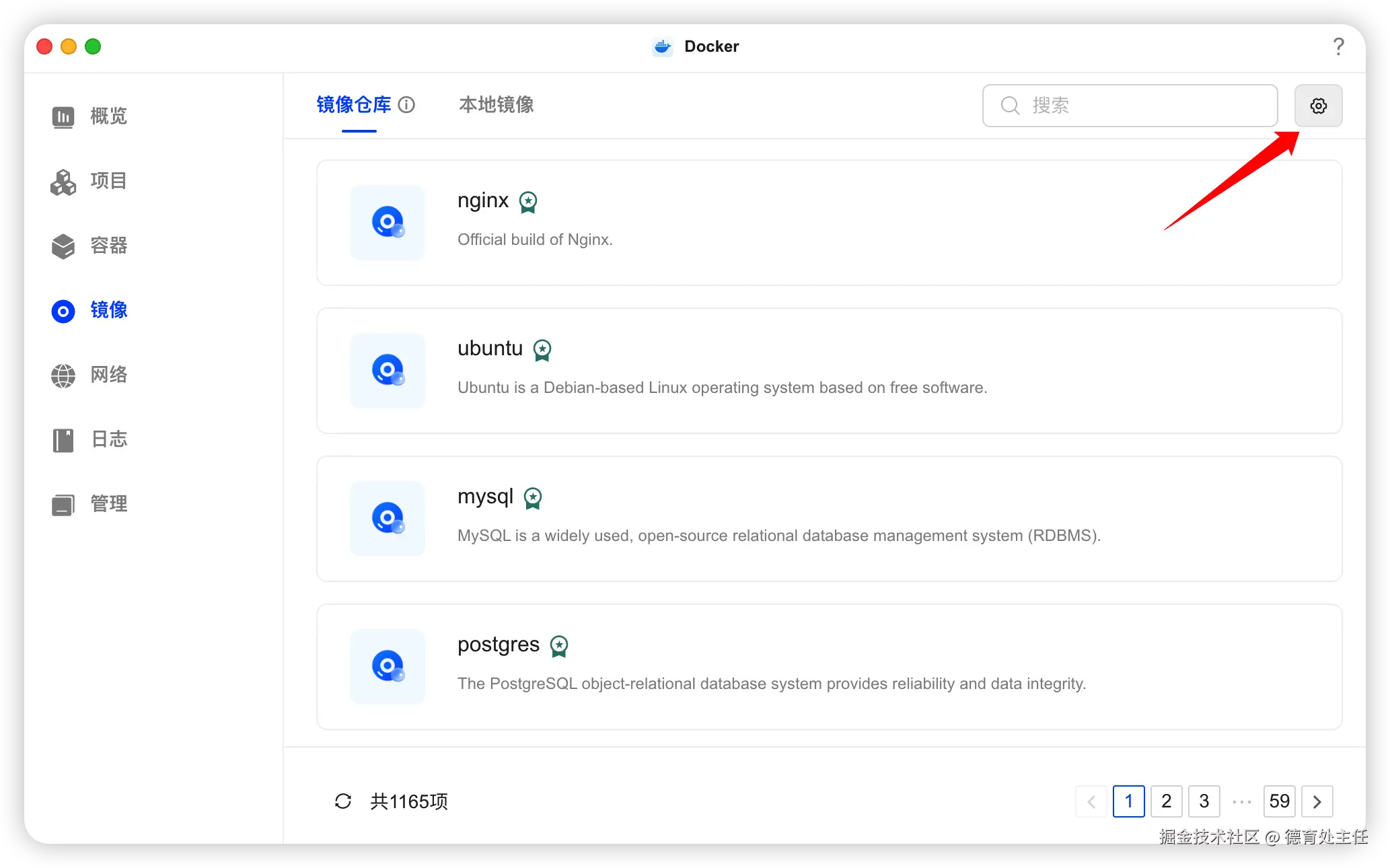Jump to last page 59
The width and height of the screenshot is (1390, 868).
[1279, 801]
